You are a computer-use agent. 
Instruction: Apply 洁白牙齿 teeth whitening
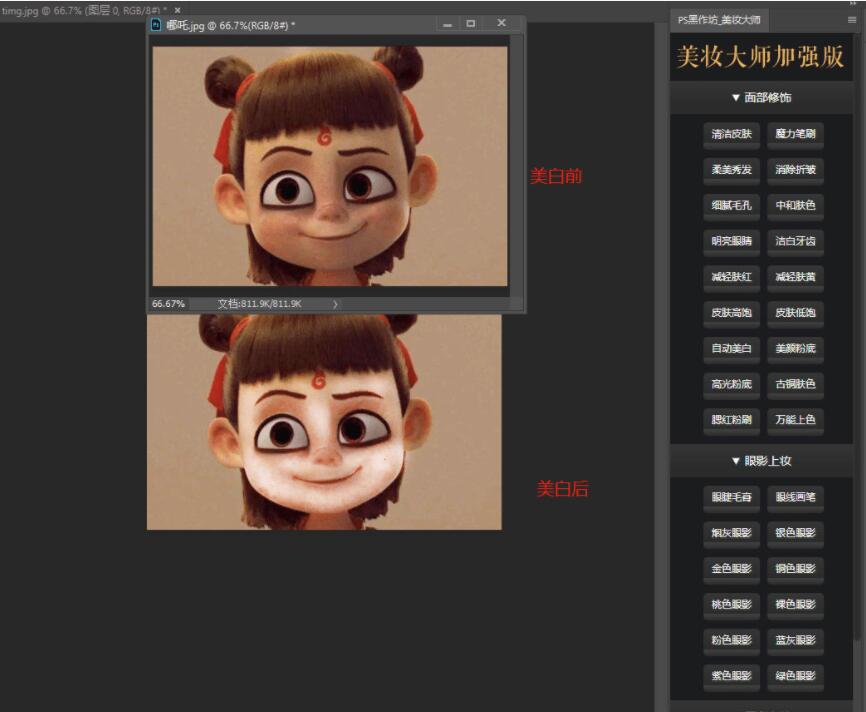[x=795, y=240]
